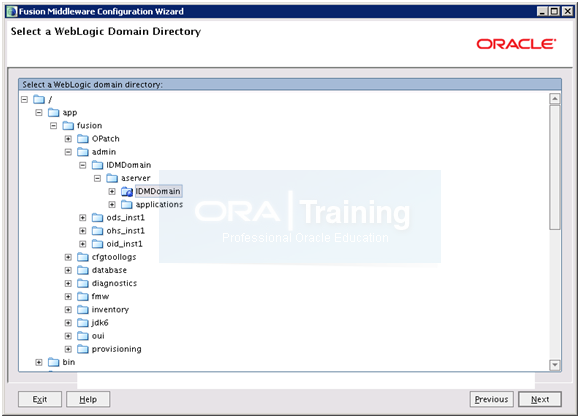Expand the fmw tree node
The width and height of the screenshot is (580, 418).
pos(68,297)
